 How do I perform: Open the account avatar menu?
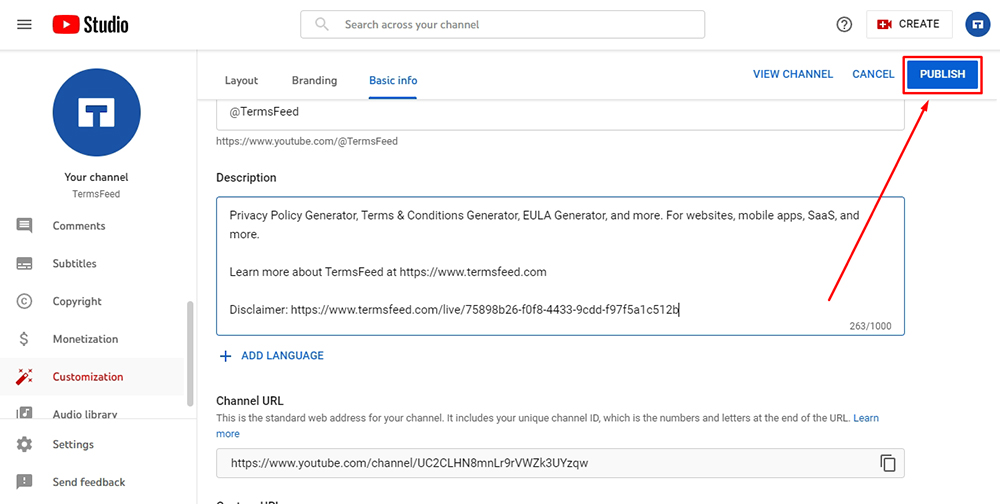click(x=976, y=24)
